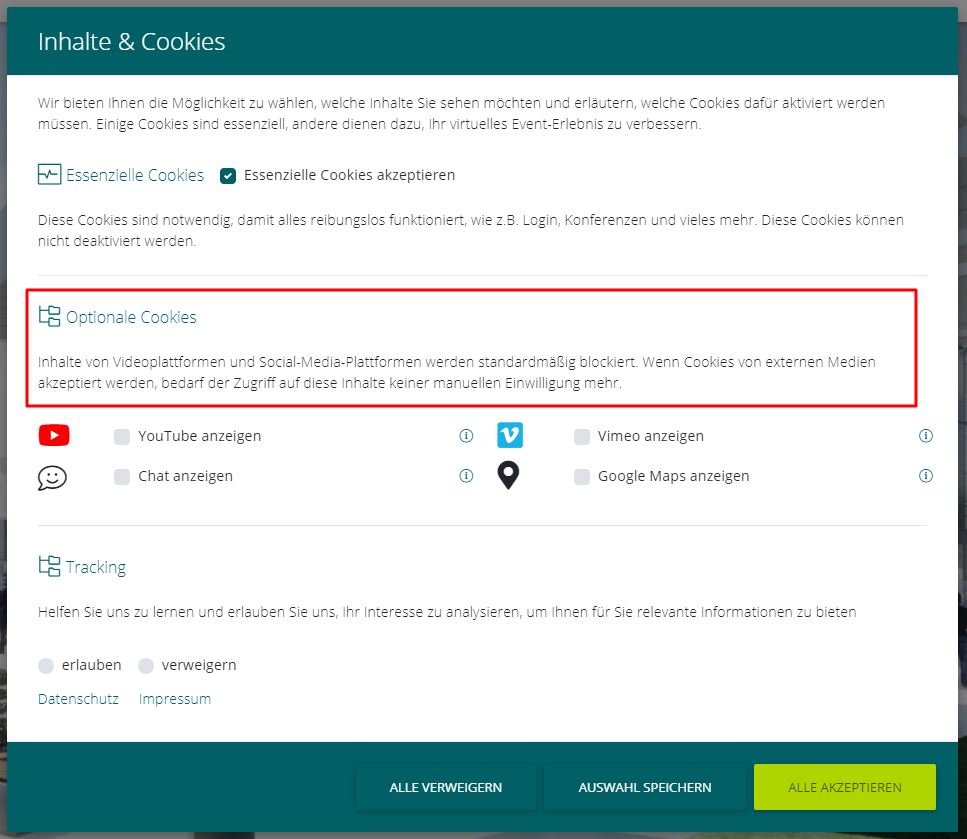The height and width of the screenshot is (839, 967).
Task: Click the YouTube logo icon
Action: click(x=54, y=436)
